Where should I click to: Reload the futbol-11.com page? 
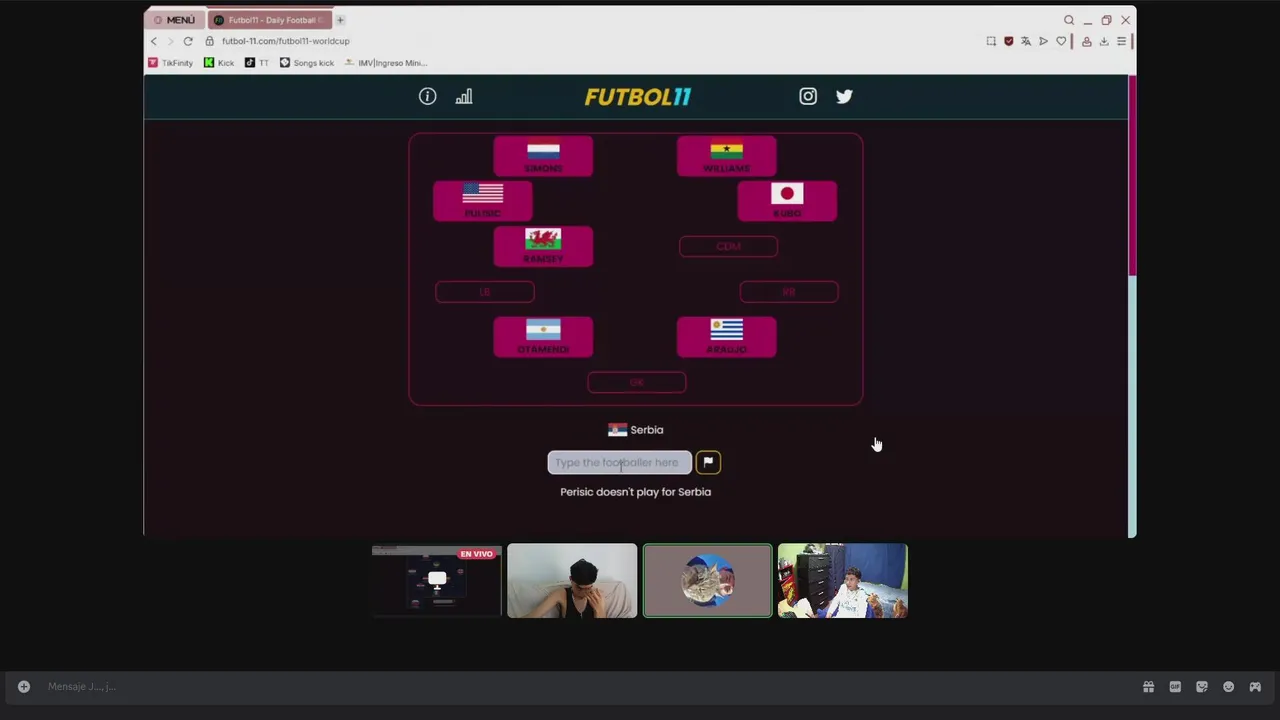click(188, 41)
